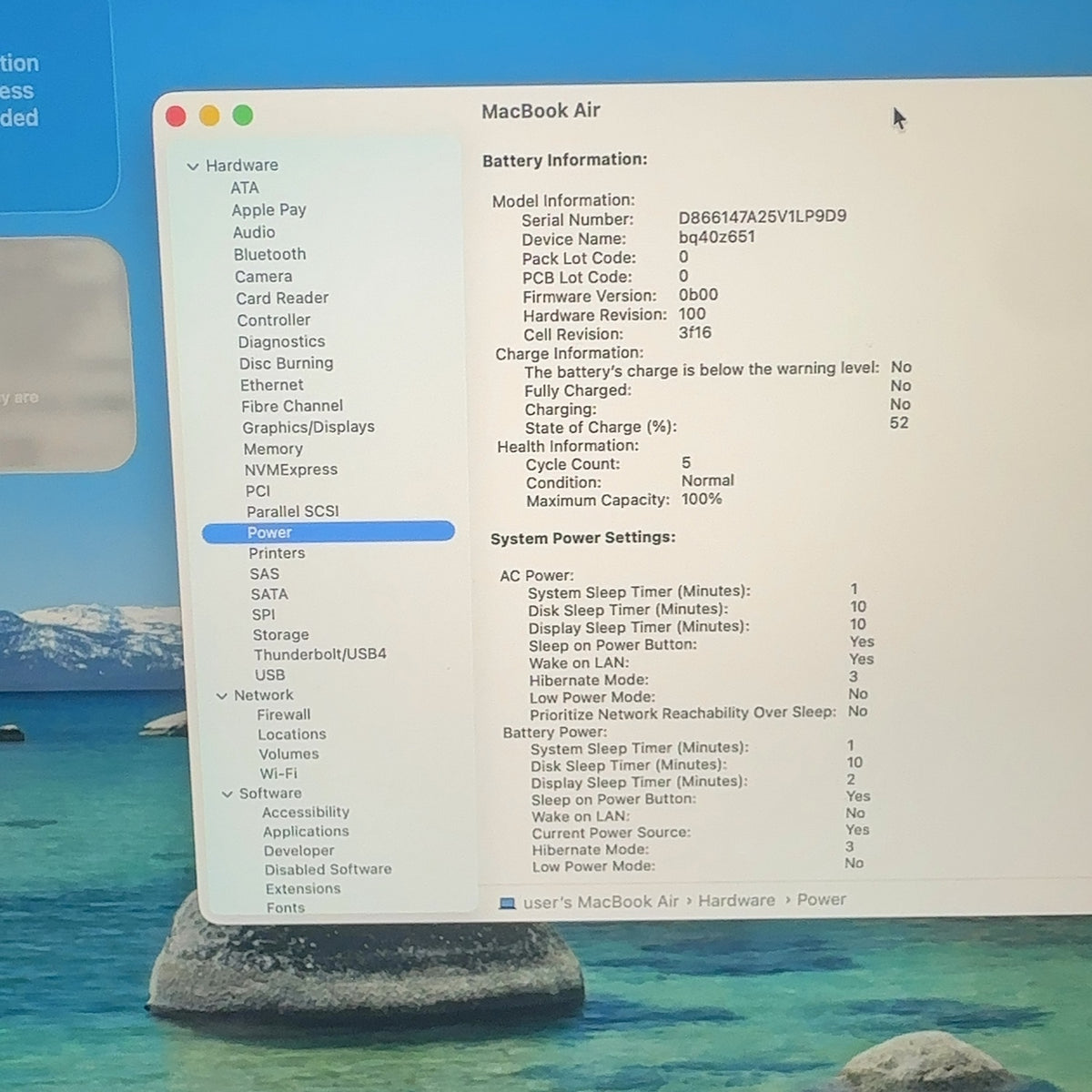This screenshot has width=1092, height=1092.
Task: Select Storage under Hardware
Action: click(x=281, y=635)
